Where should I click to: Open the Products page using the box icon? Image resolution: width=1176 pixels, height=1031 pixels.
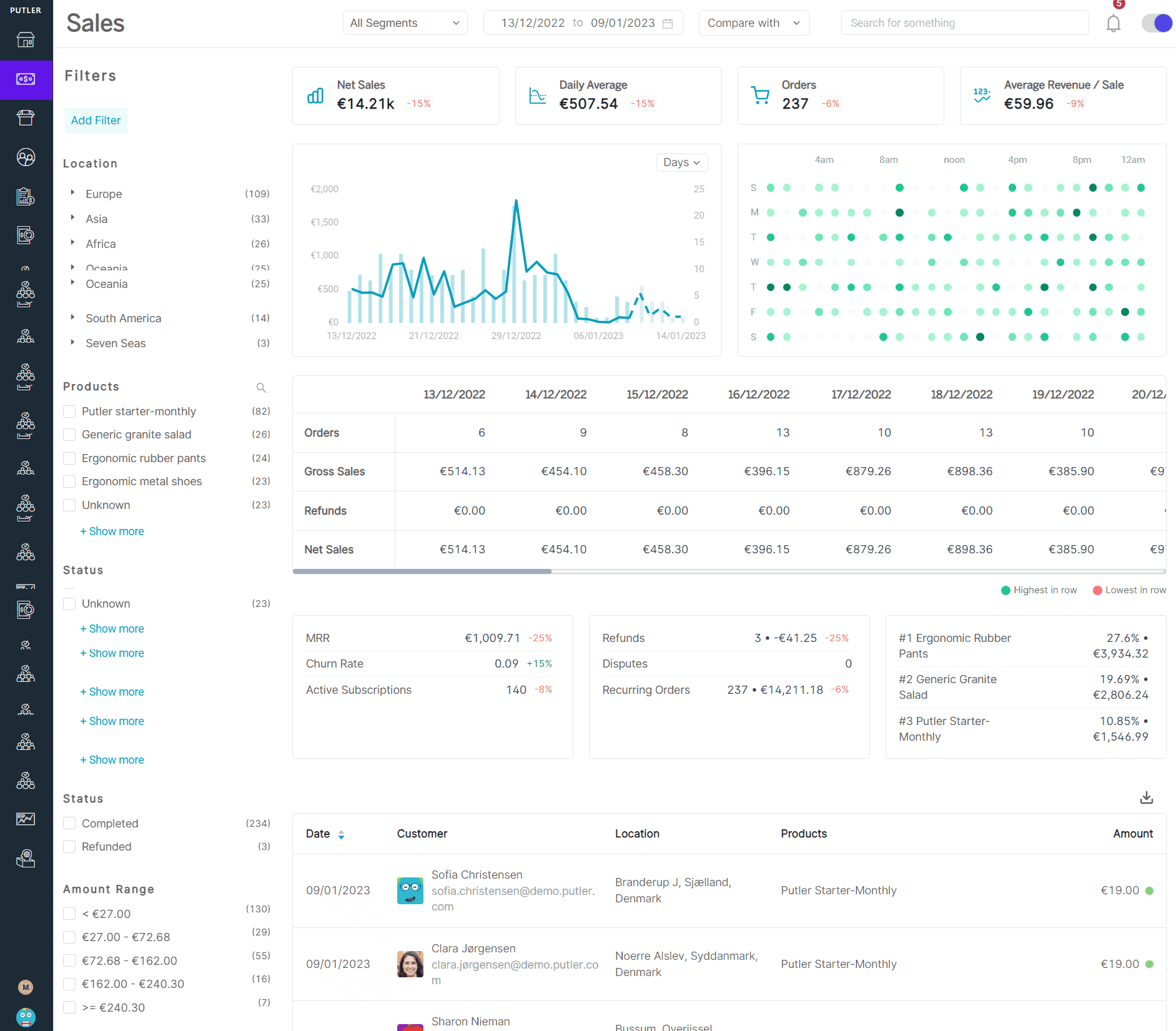click(x=26, y=117)
